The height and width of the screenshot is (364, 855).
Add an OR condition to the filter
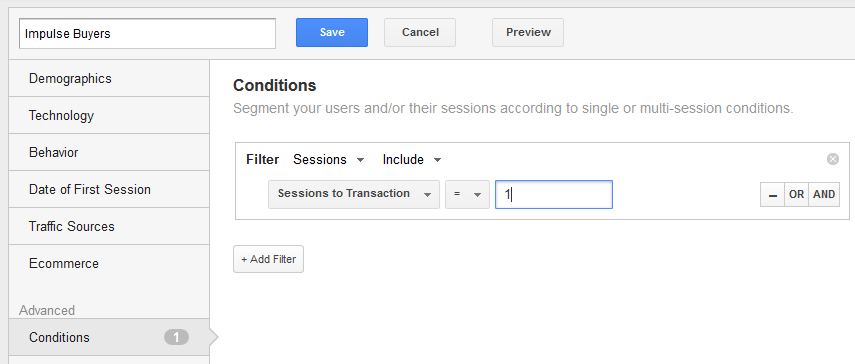[797, 195]
